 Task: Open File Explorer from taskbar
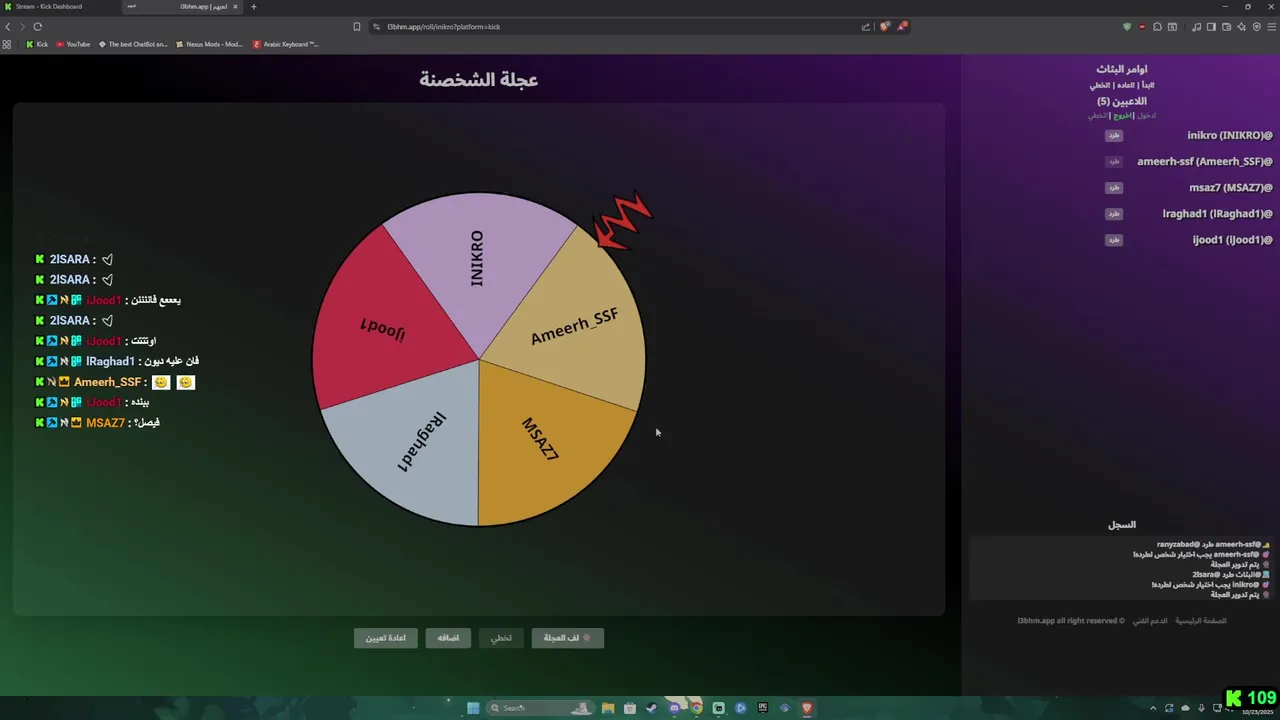(x=607, y=708)
